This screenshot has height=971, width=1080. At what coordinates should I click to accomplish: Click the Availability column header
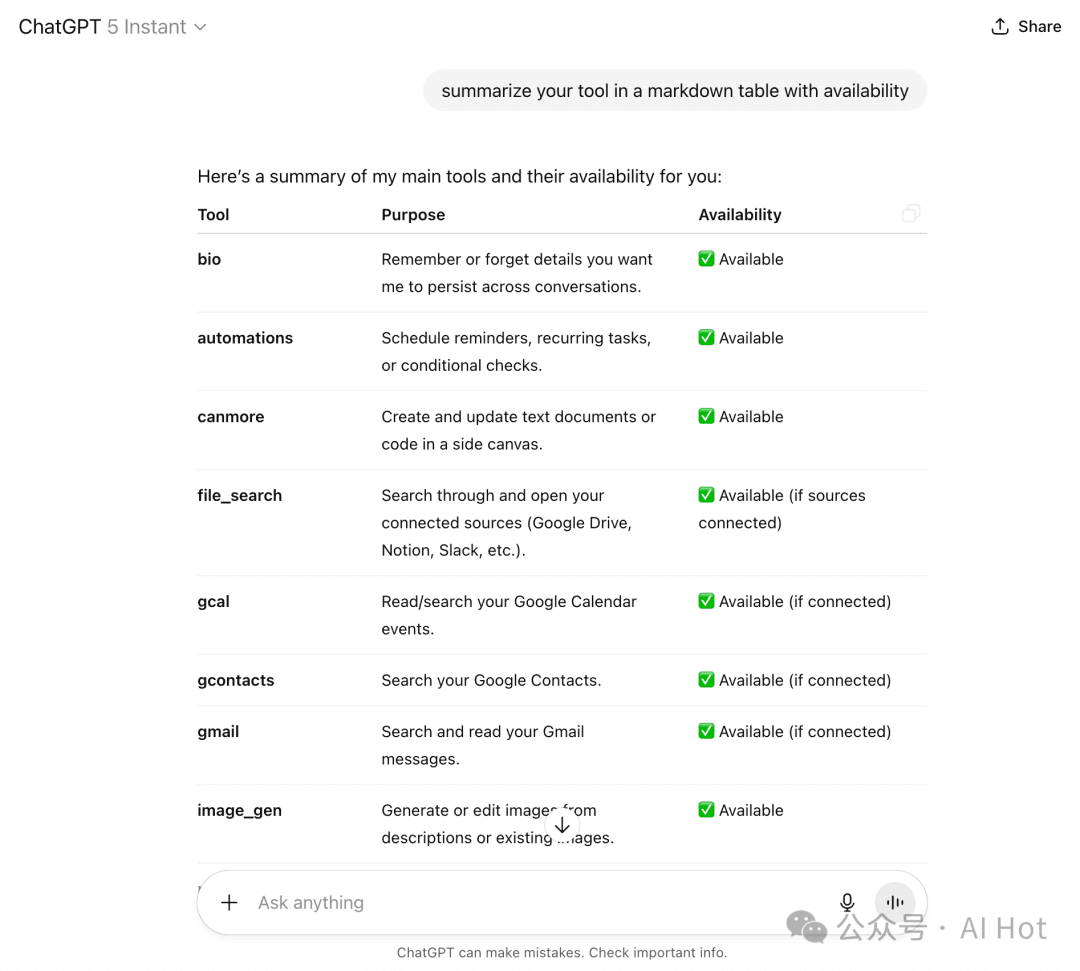point(740,214)
